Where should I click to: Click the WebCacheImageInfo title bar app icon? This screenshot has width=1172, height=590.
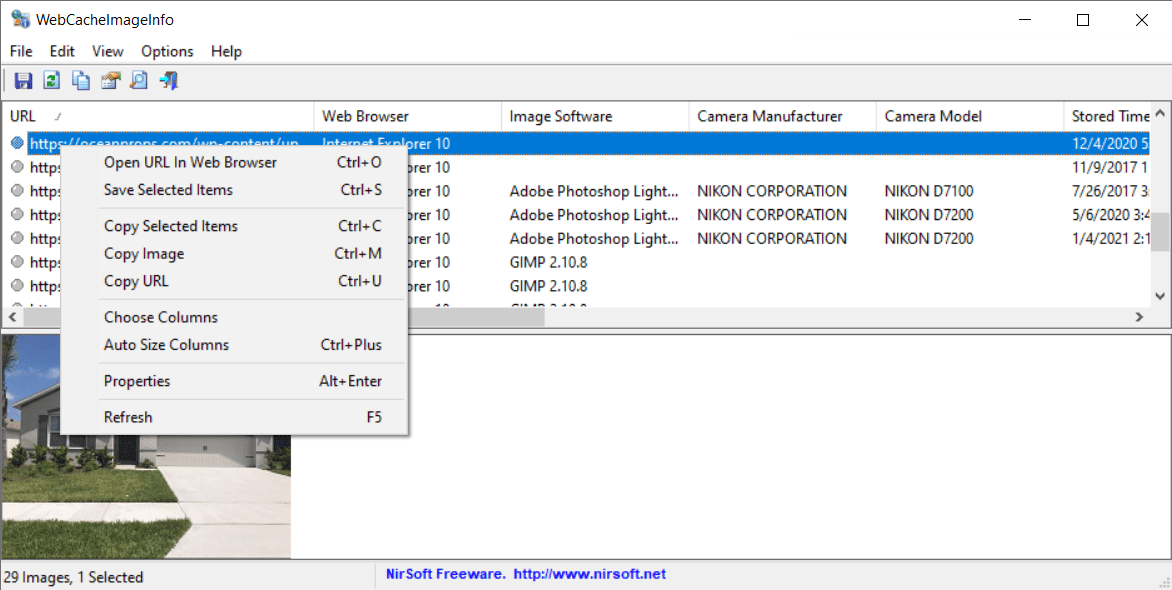20,19
